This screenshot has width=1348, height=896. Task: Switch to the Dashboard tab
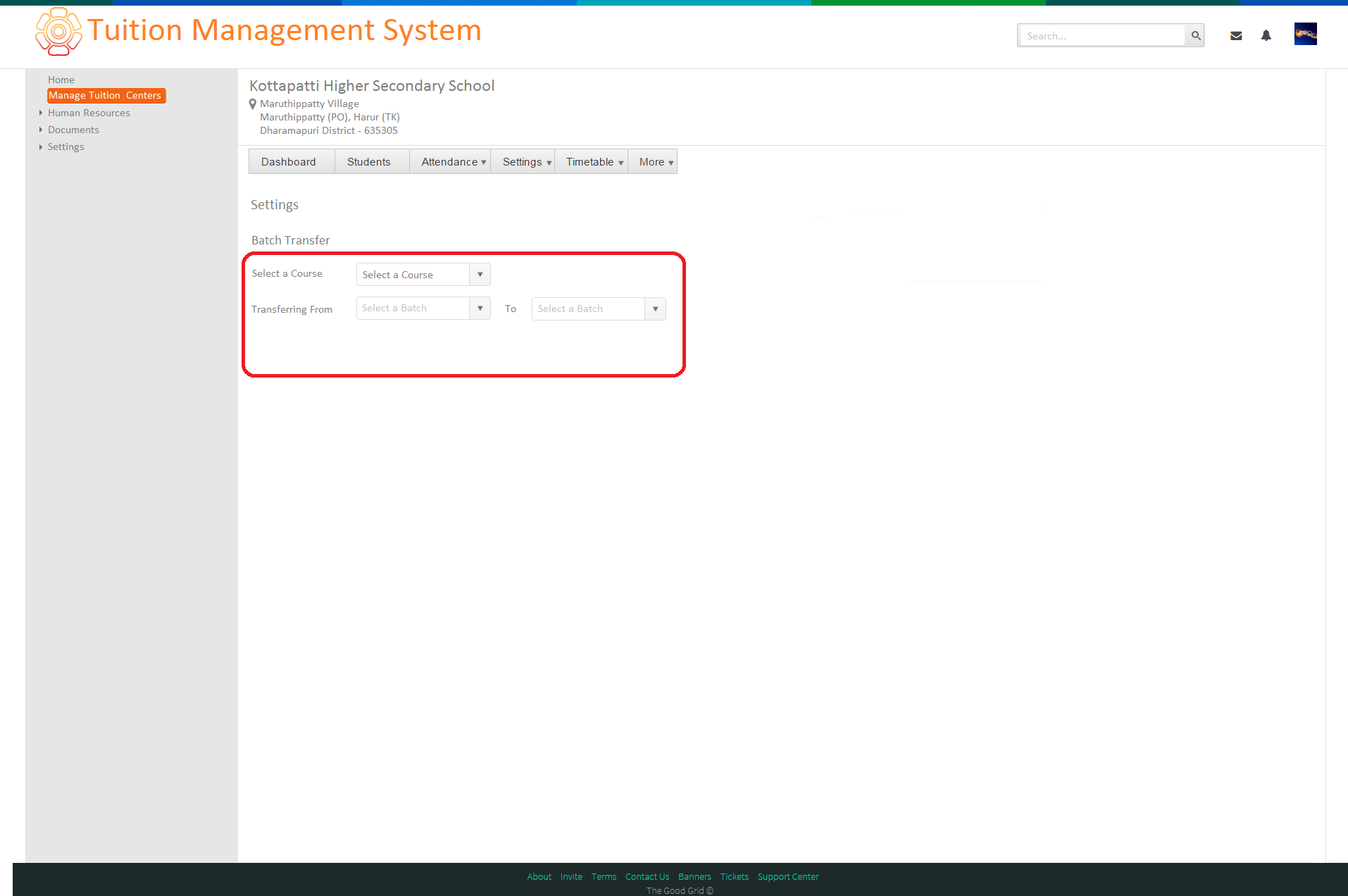click(x=292, y=161)
